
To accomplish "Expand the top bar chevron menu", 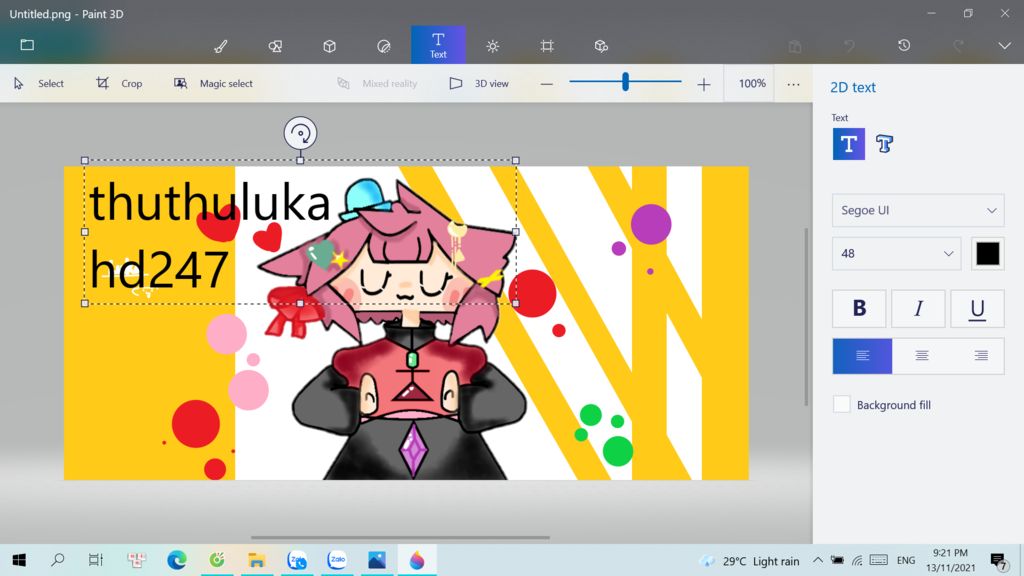I will pos(1004,46).
